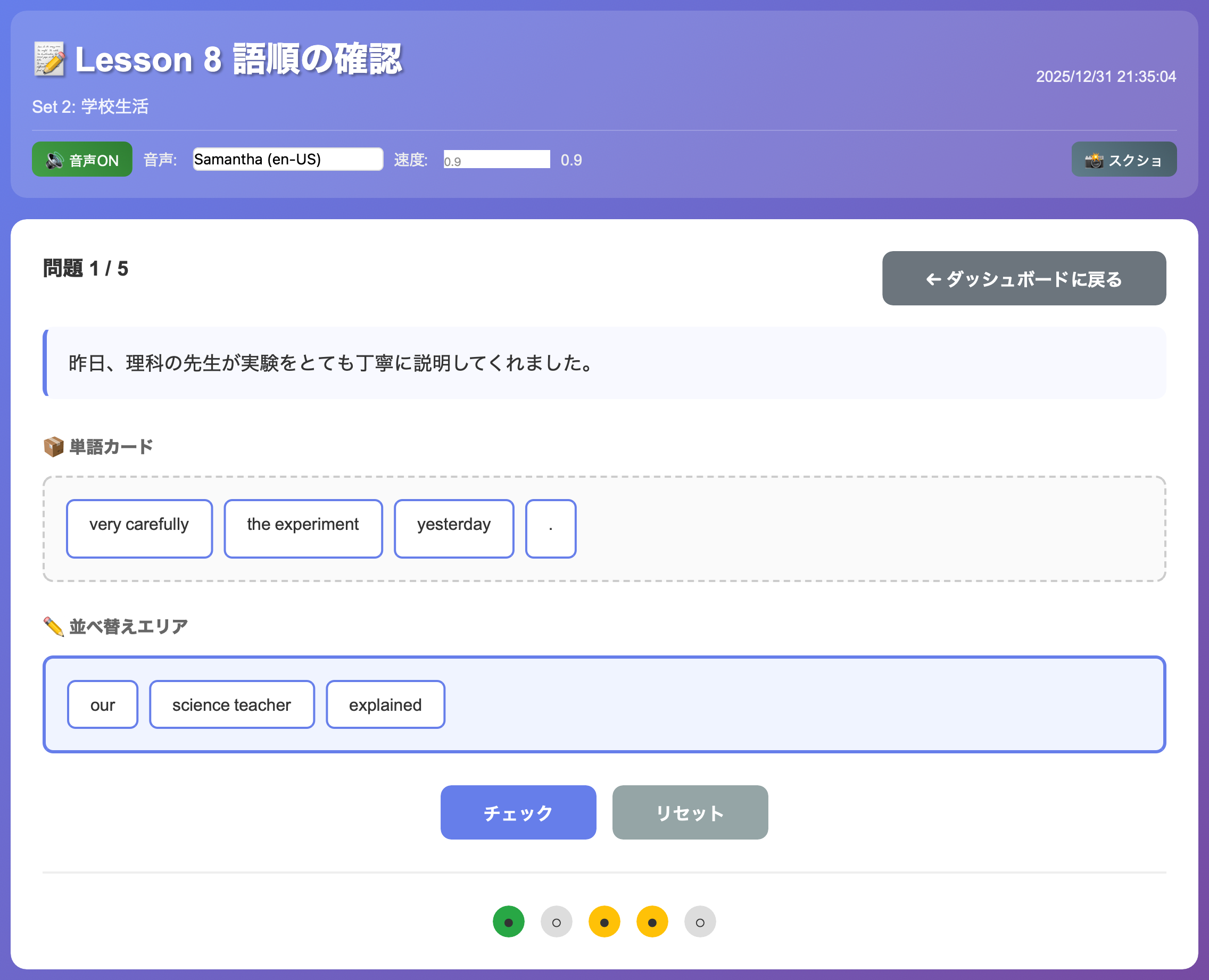Open the Samantha (en-US) voice dropdown
Image resolution: width=1209 pixels, height=980 pixels.
[287, 159]
